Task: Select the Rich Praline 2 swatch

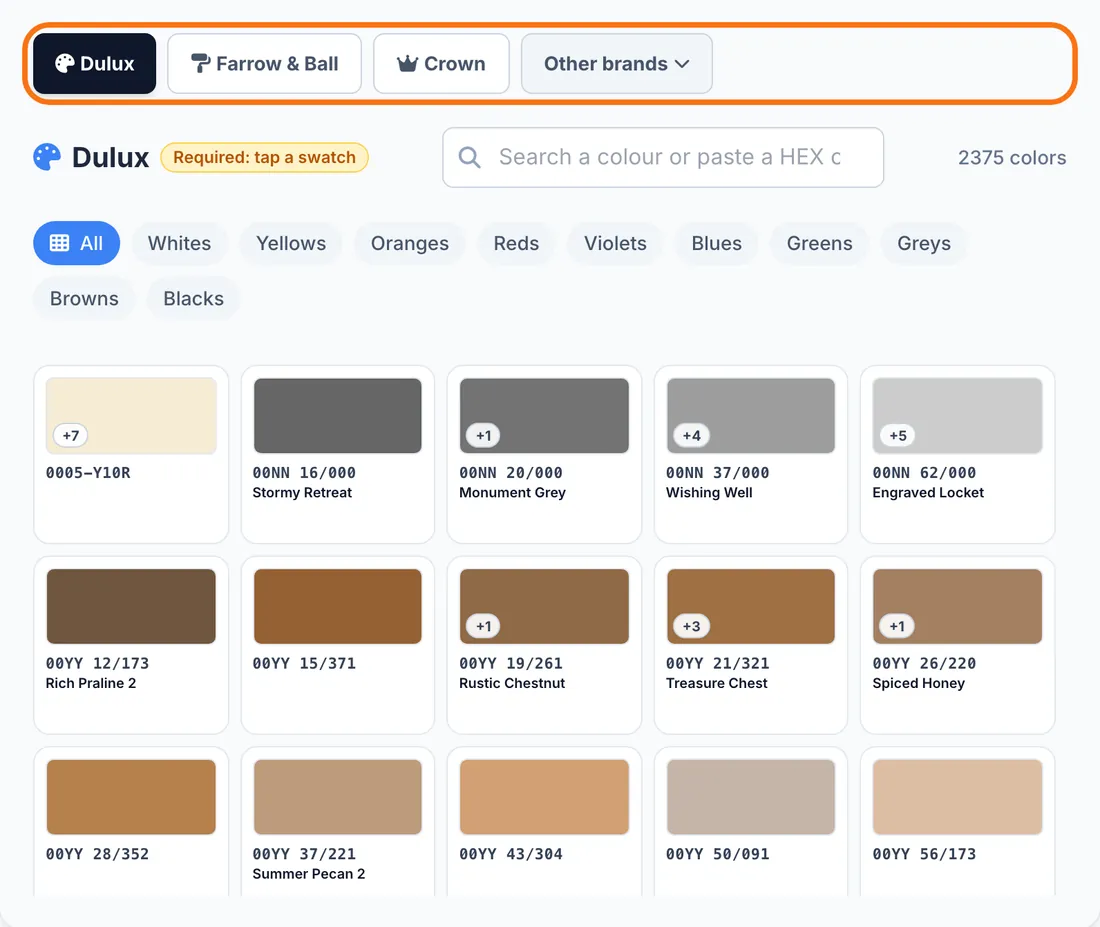Action: (x=131, y=606)
